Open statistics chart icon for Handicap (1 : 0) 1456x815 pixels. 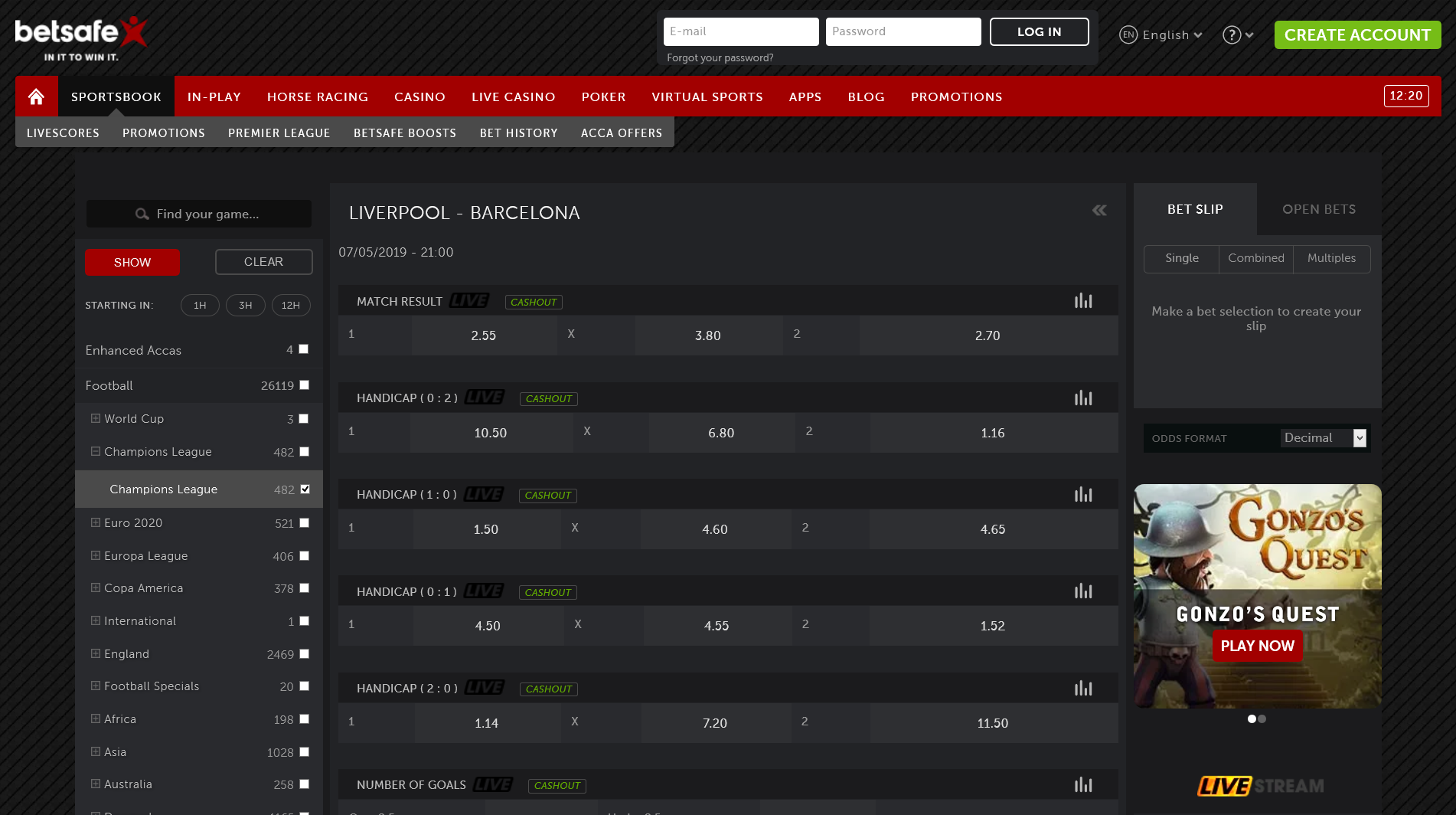click(1083, 495)
